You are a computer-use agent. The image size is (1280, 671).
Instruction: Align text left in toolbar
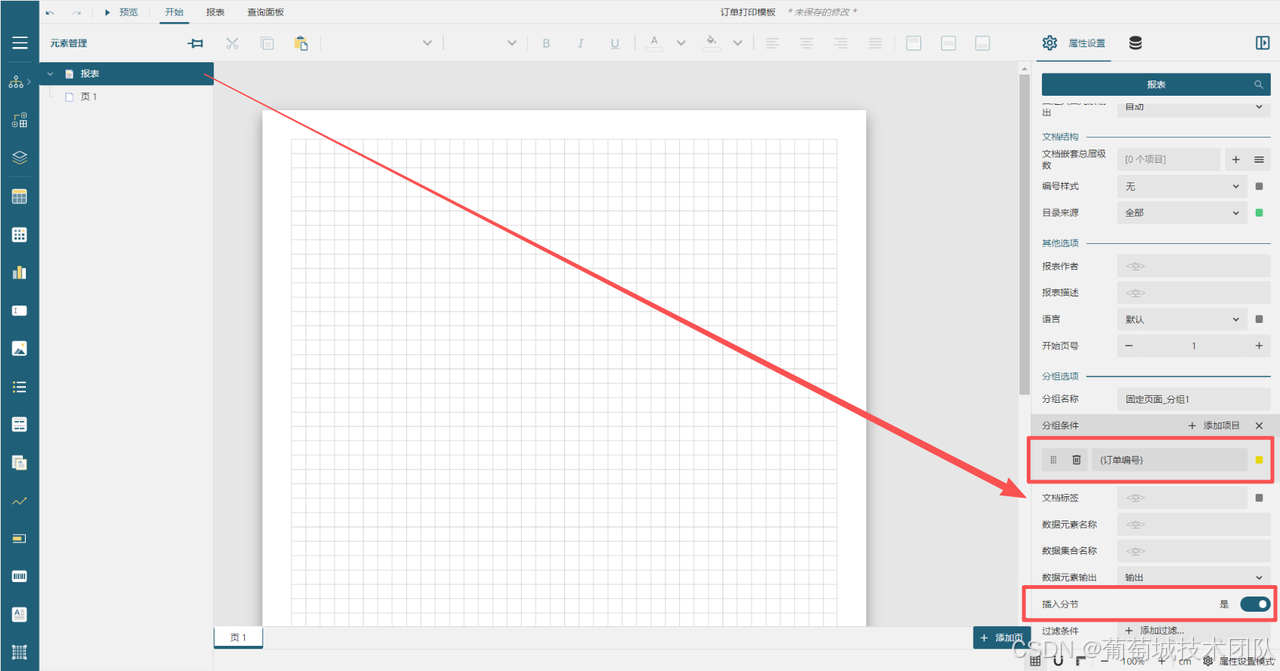[772, 43]
